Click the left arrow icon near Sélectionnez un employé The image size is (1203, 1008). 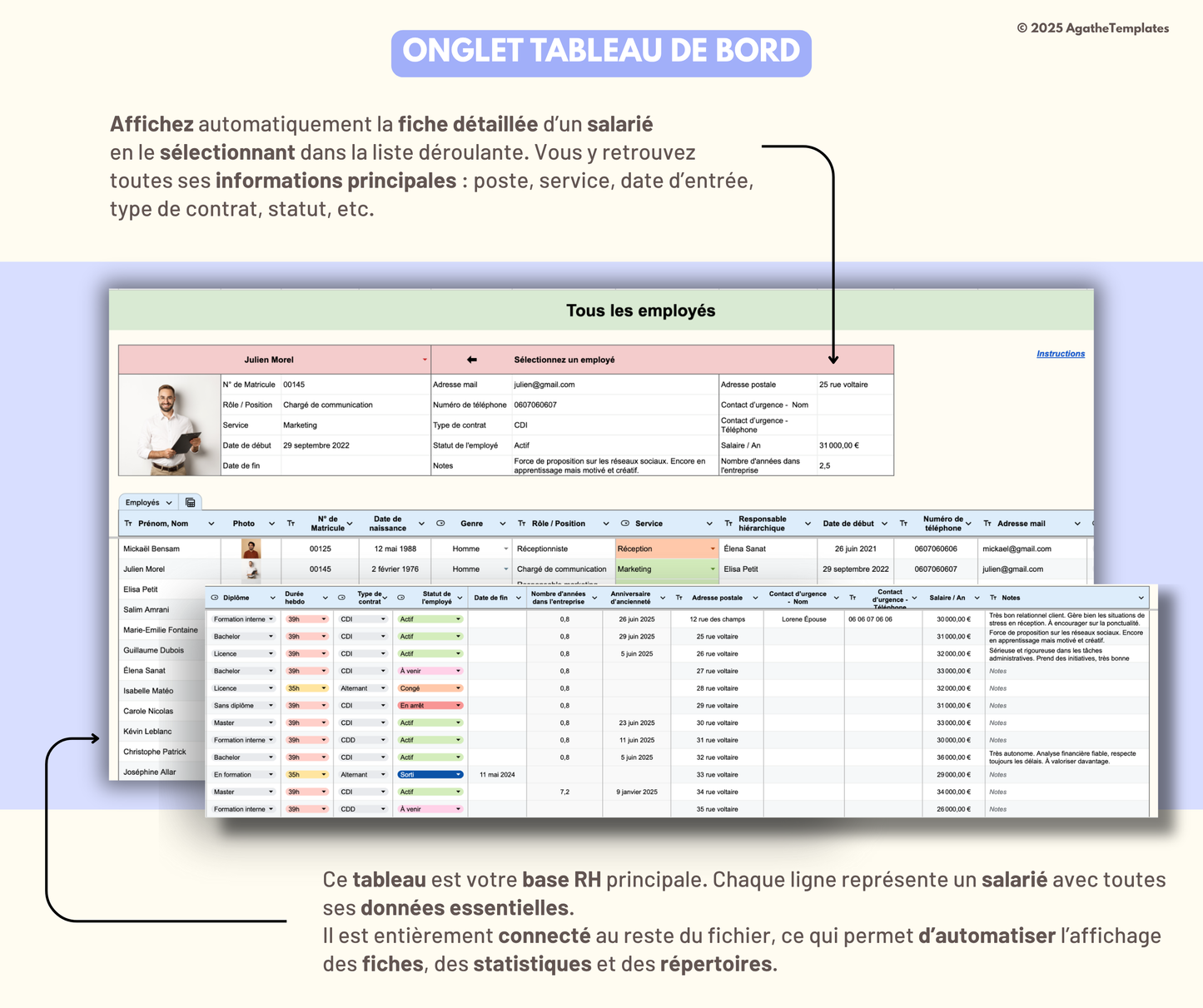click(472, 360)
